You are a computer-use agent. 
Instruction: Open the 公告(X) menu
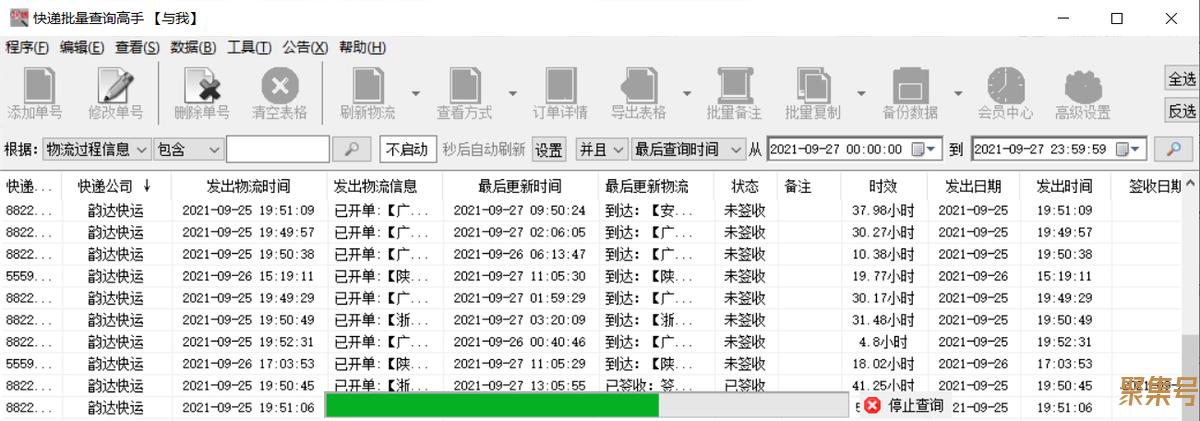[305, 47]
